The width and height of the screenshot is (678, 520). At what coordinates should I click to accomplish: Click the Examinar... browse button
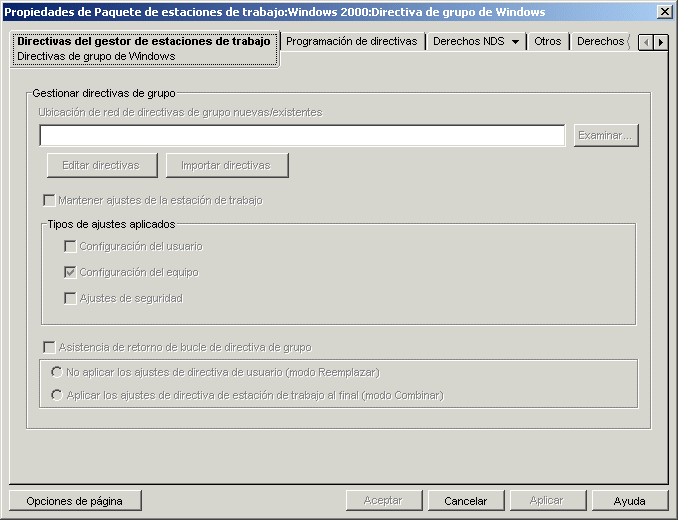pos(606,136)
